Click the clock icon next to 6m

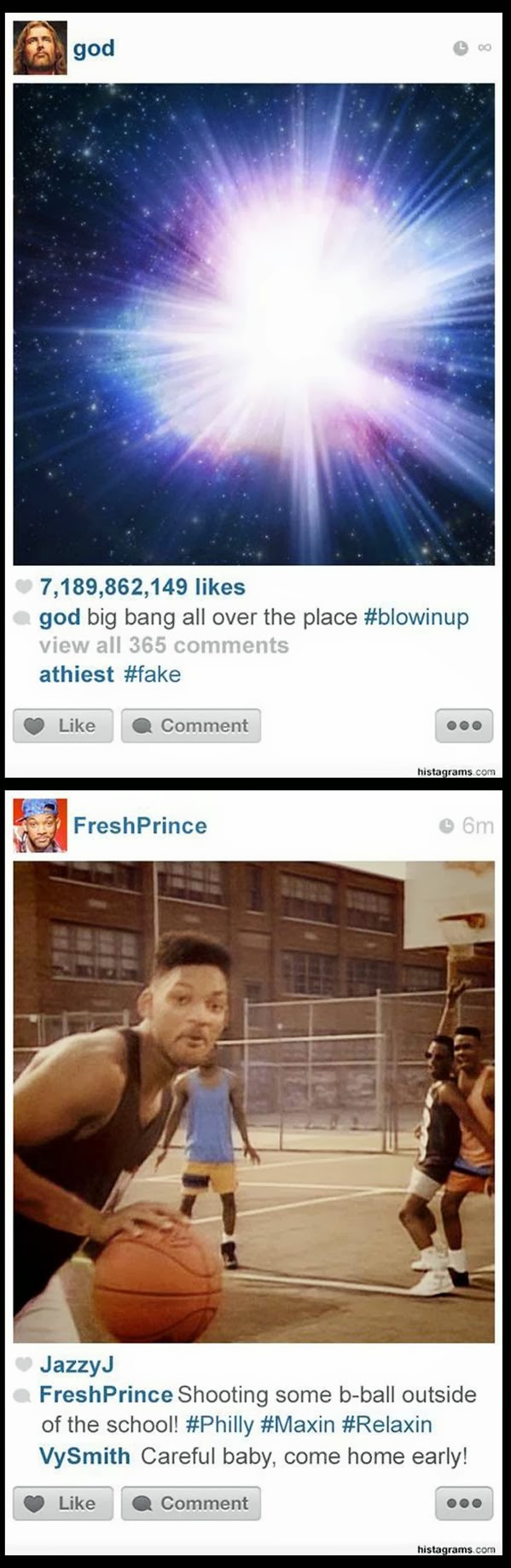click(446, 825)
